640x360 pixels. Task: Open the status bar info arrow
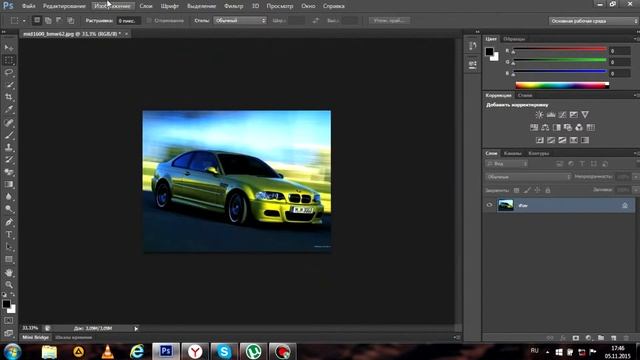point(136,328)
